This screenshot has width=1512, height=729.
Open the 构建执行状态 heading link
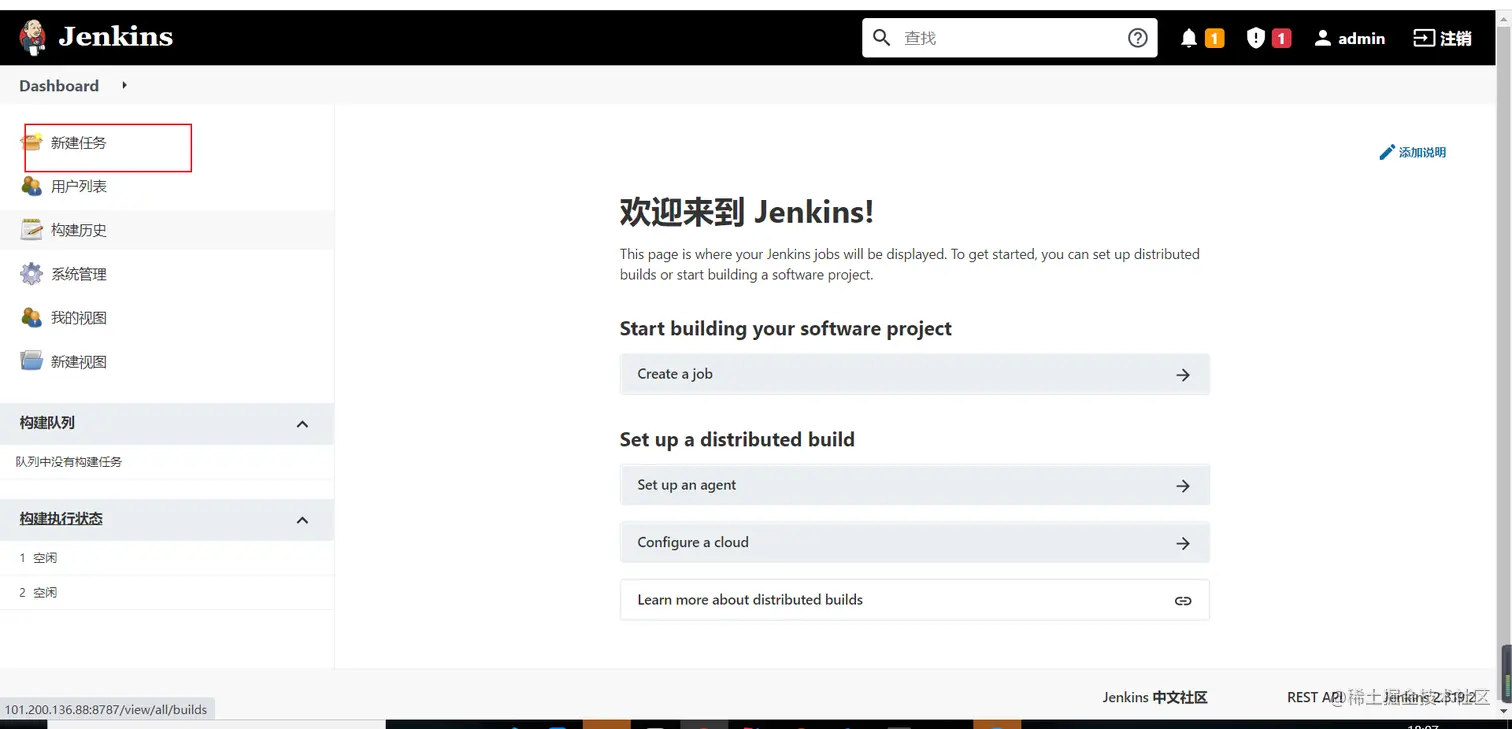tap(61, 519)
